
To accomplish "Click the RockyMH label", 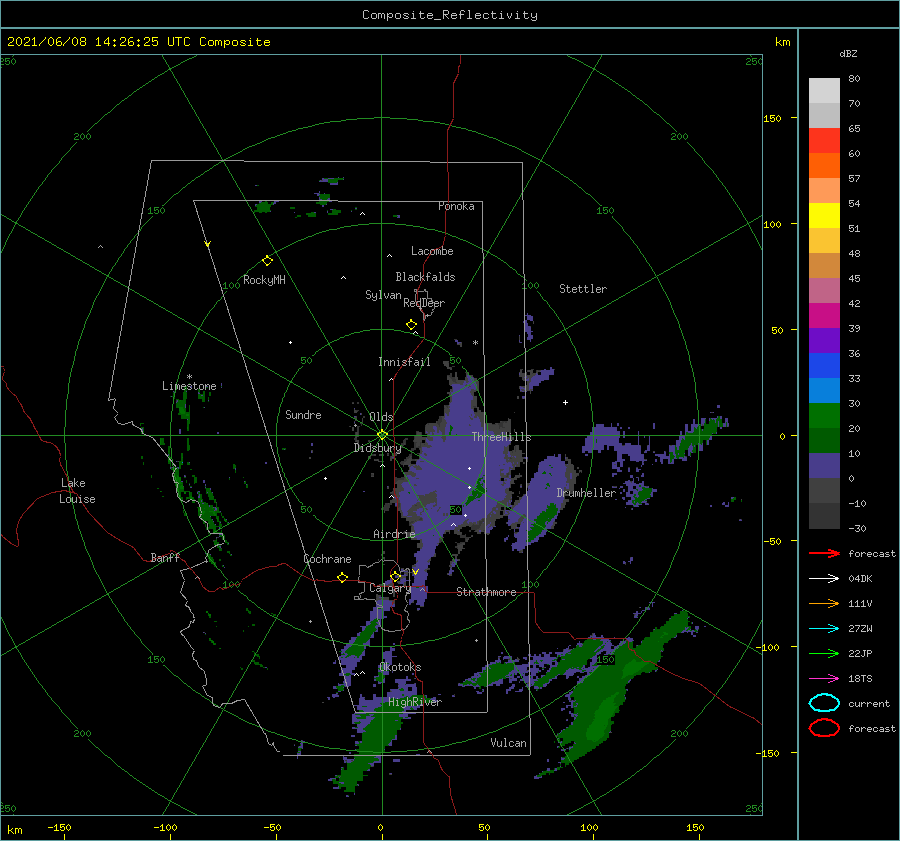I will click(264, 280).
